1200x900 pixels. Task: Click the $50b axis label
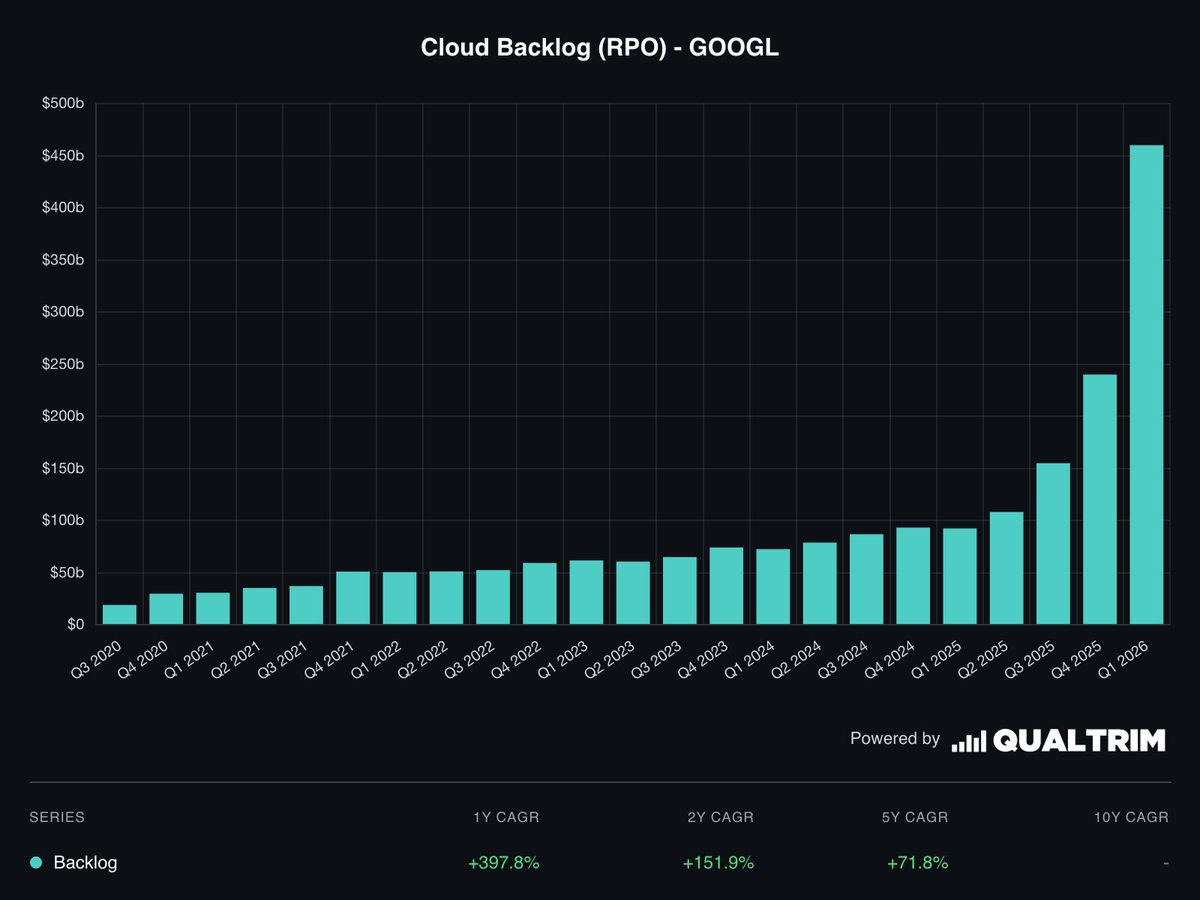[66, 573]
